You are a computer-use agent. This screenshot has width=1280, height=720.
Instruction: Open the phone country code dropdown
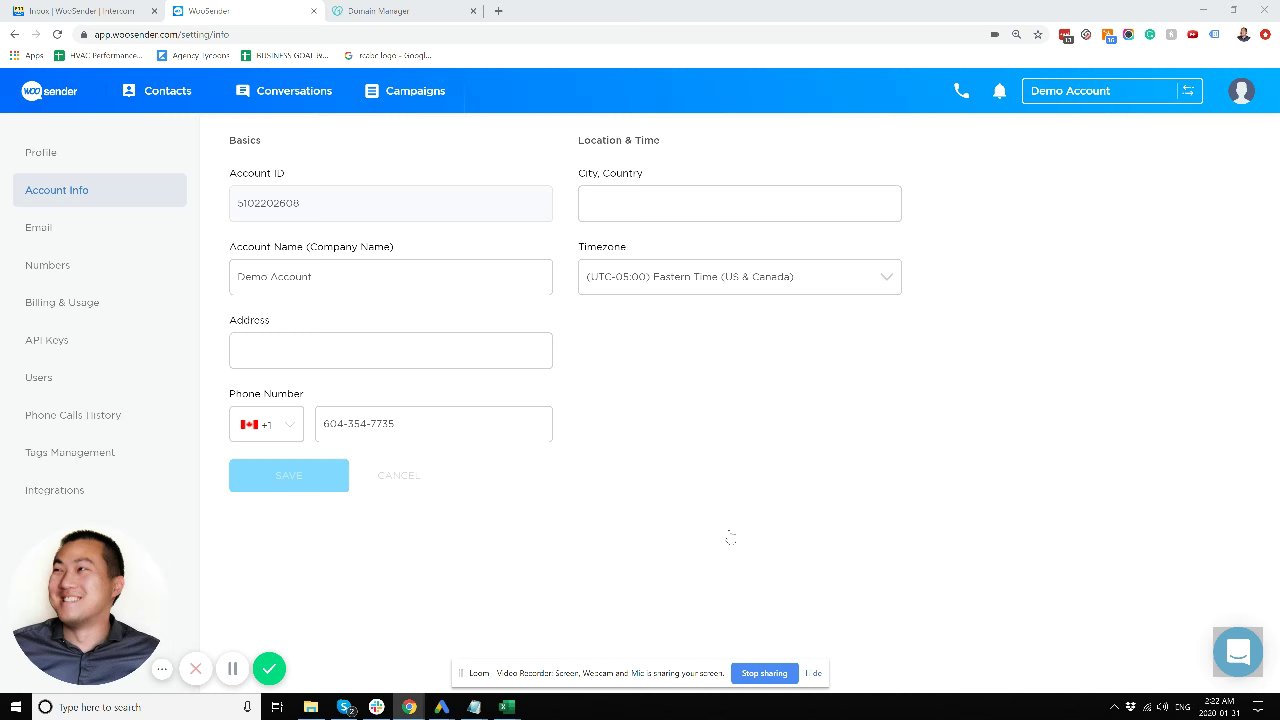pos(266,424)
